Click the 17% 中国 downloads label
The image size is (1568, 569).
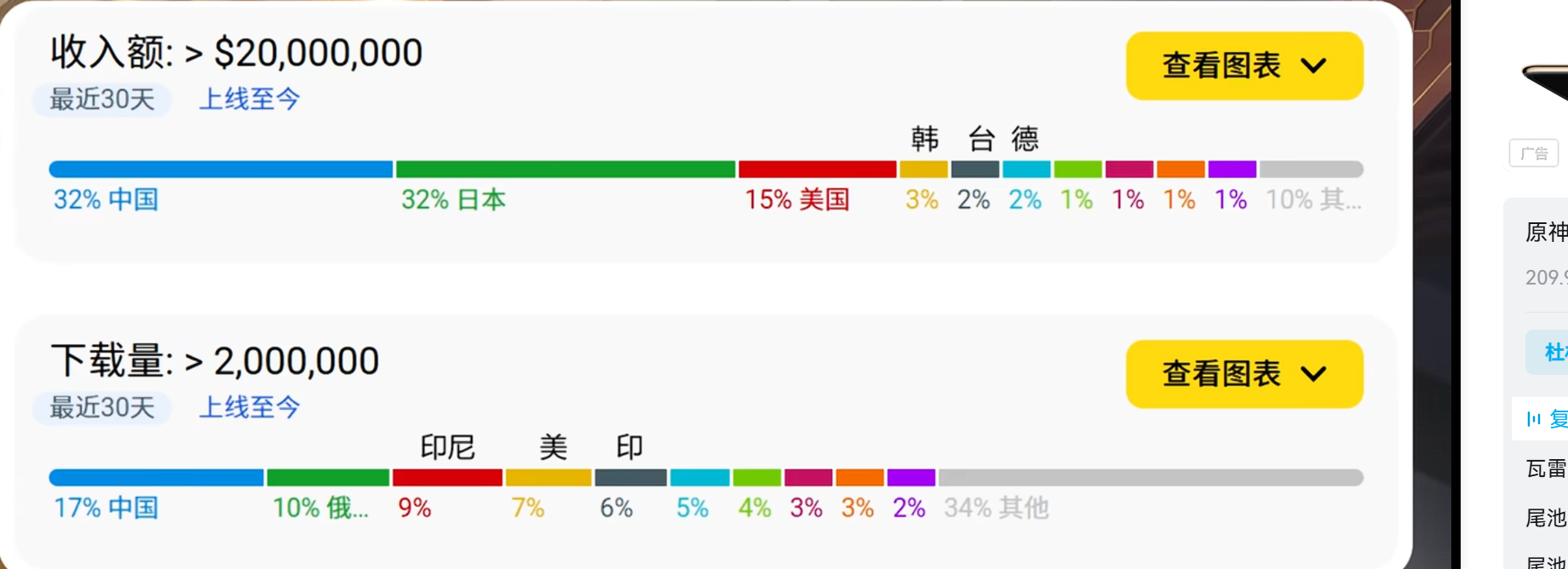tap(106, 509)
